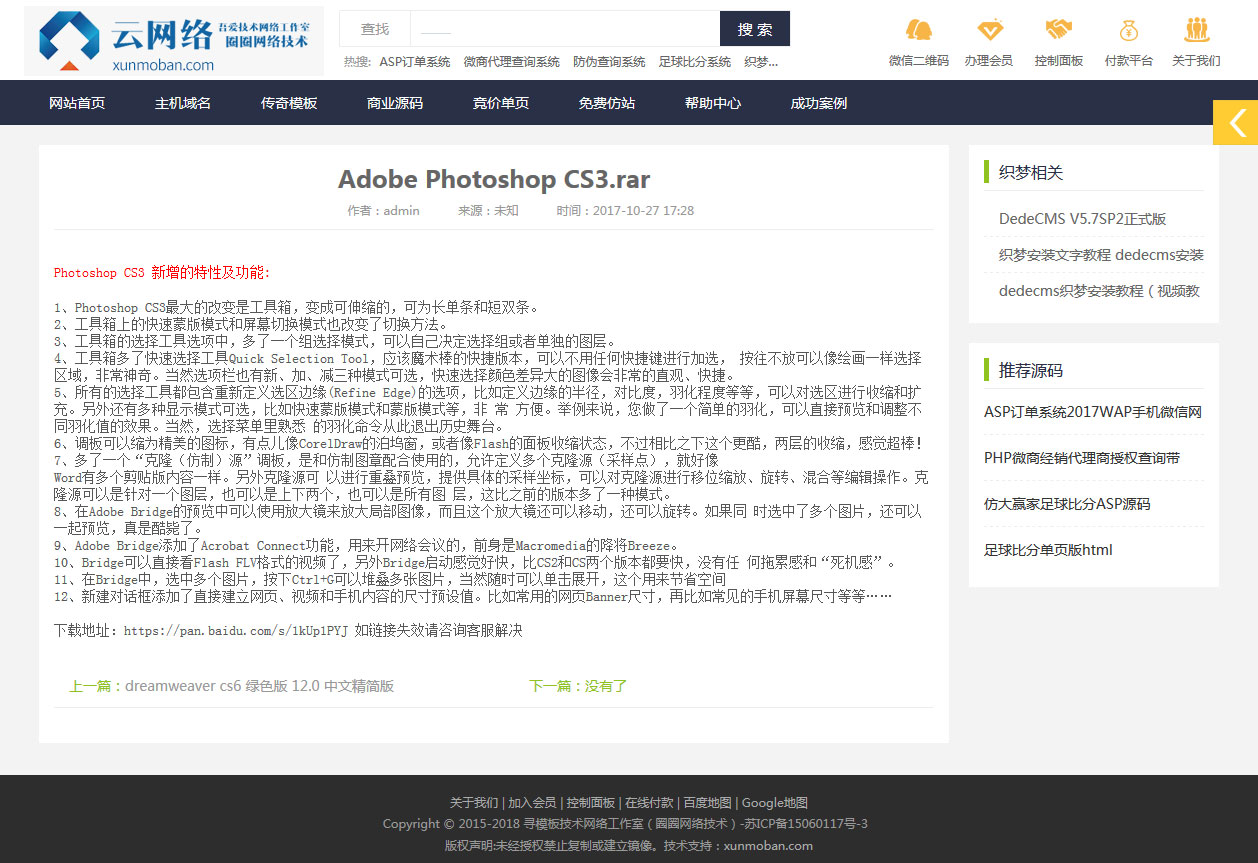Open the 关于我们 people icon
Screen dimensions: 1258x863
coord(1197,30)
